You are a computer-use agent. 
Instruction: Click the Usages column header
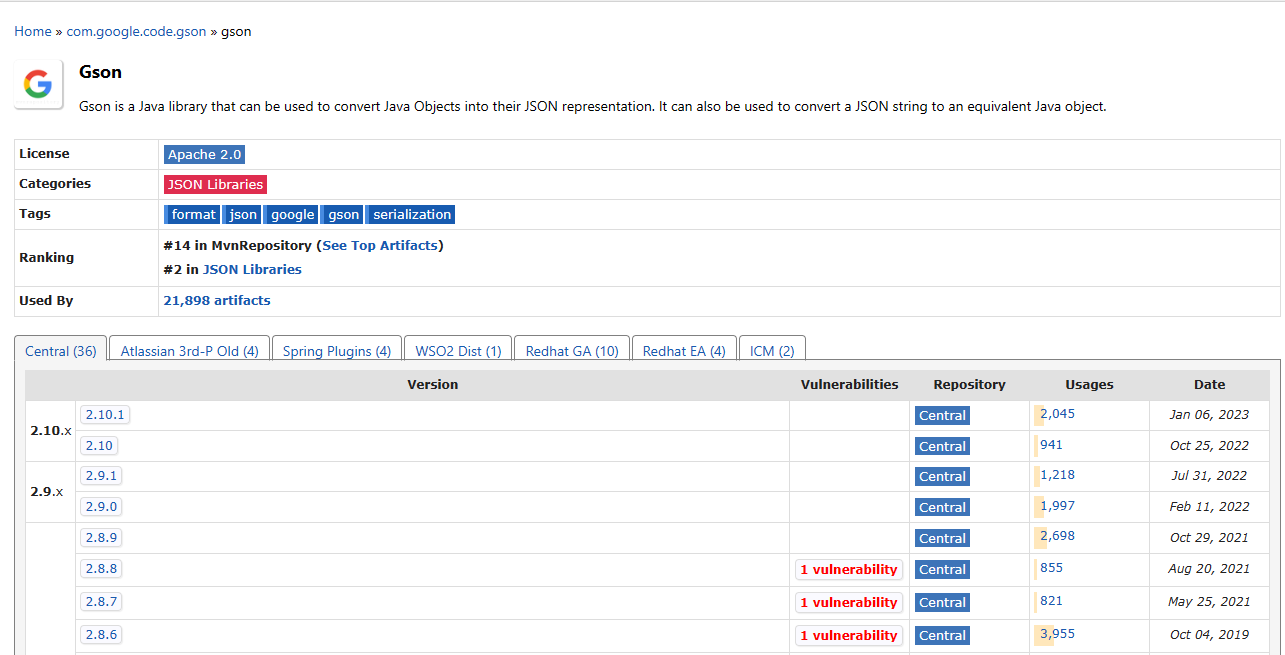[1089, 384]
